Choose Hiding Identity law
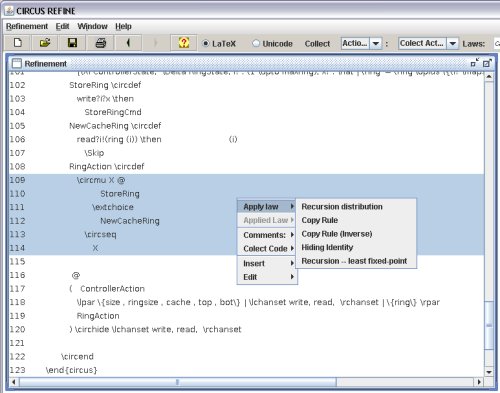The image size is (500, 393). [x=356, y=247]
